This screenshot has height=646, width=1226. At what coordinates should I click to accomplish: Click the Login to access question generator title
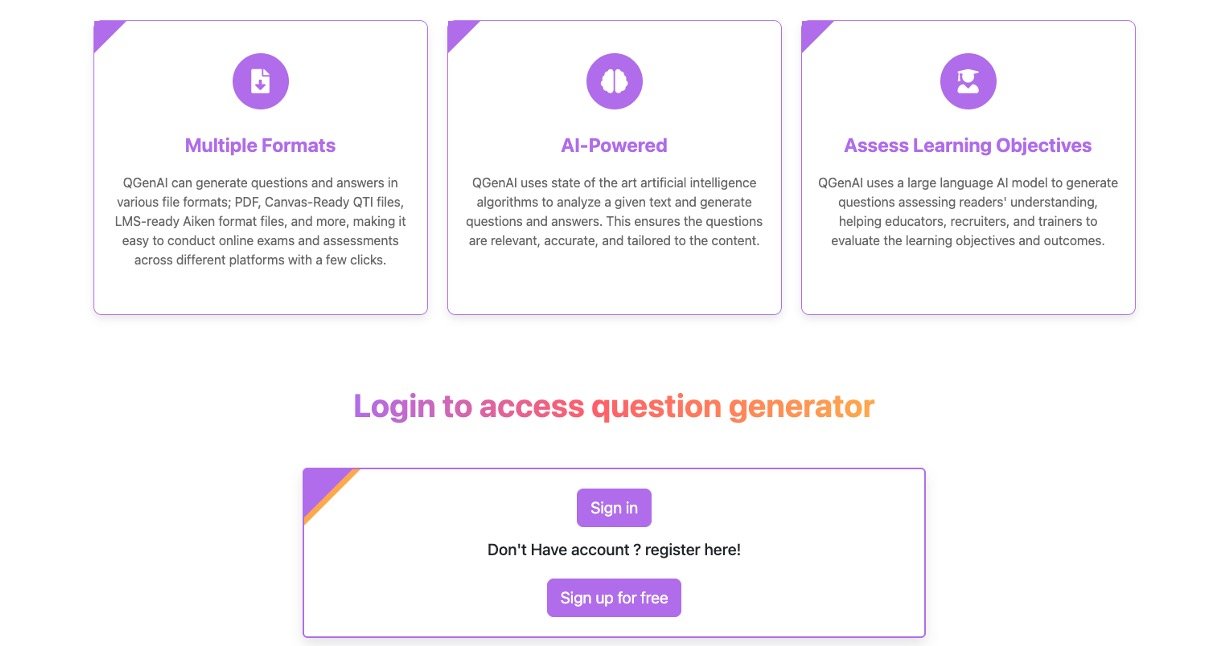tap(614, 406)
